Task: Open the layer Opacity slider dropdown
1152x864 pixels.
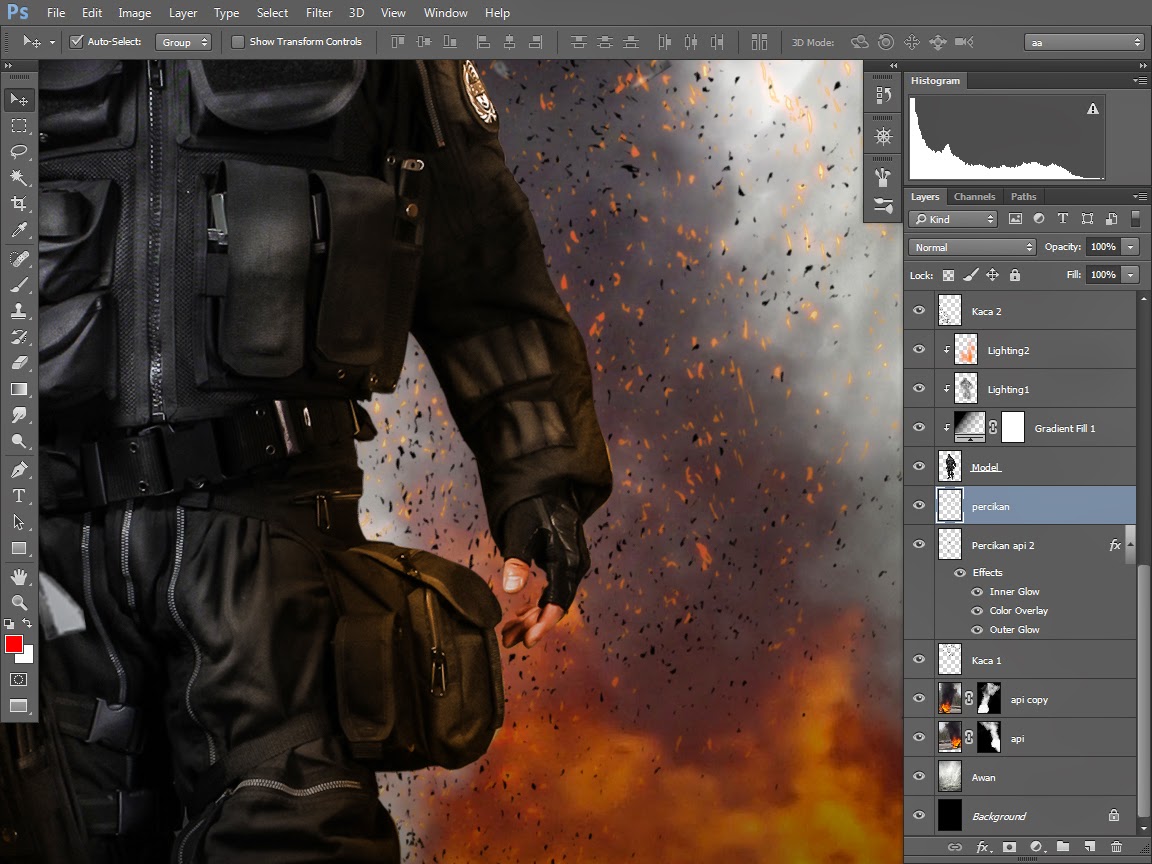Action: 1131,247
